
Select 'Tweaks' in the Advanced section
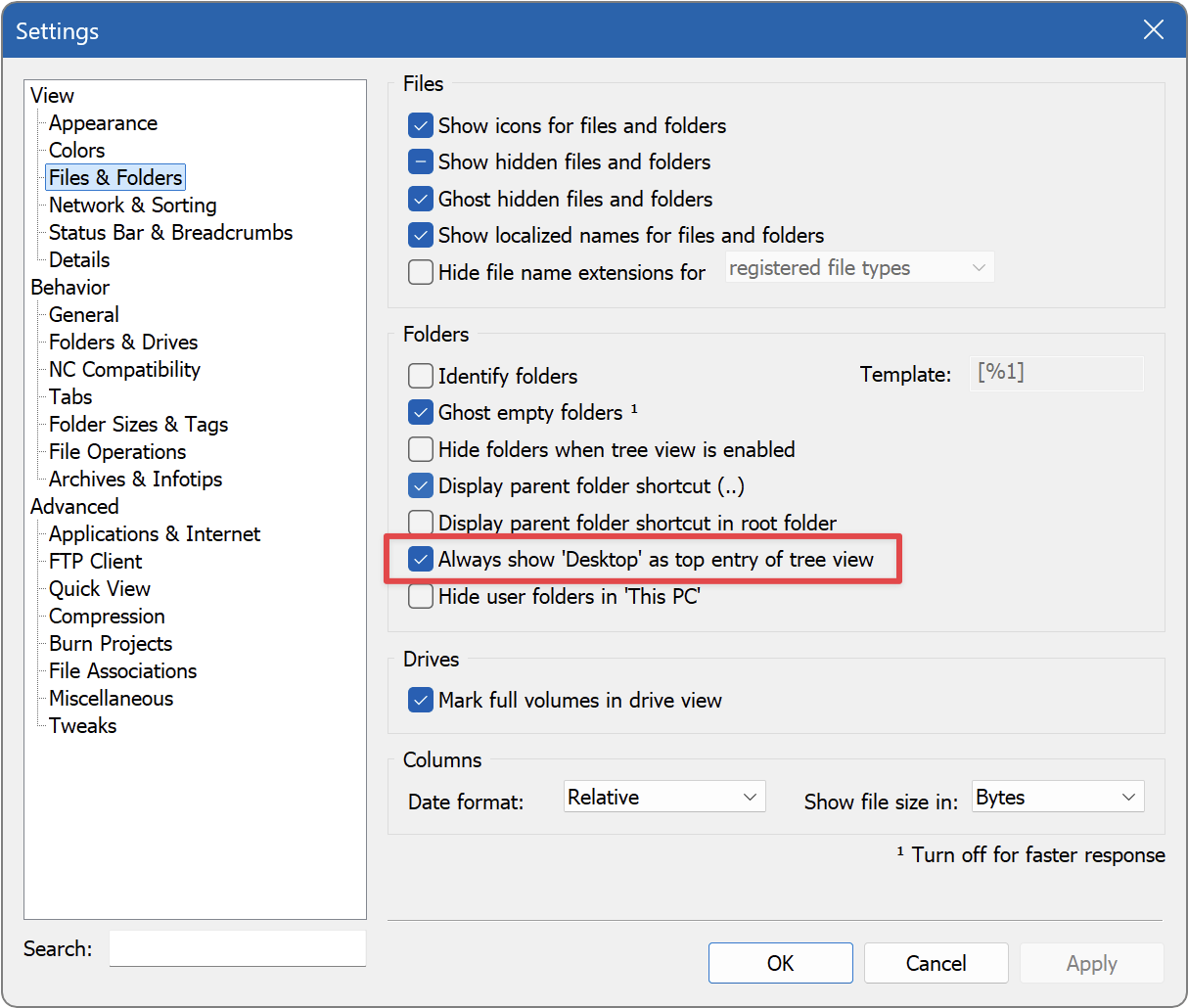(x=83, y=726)
